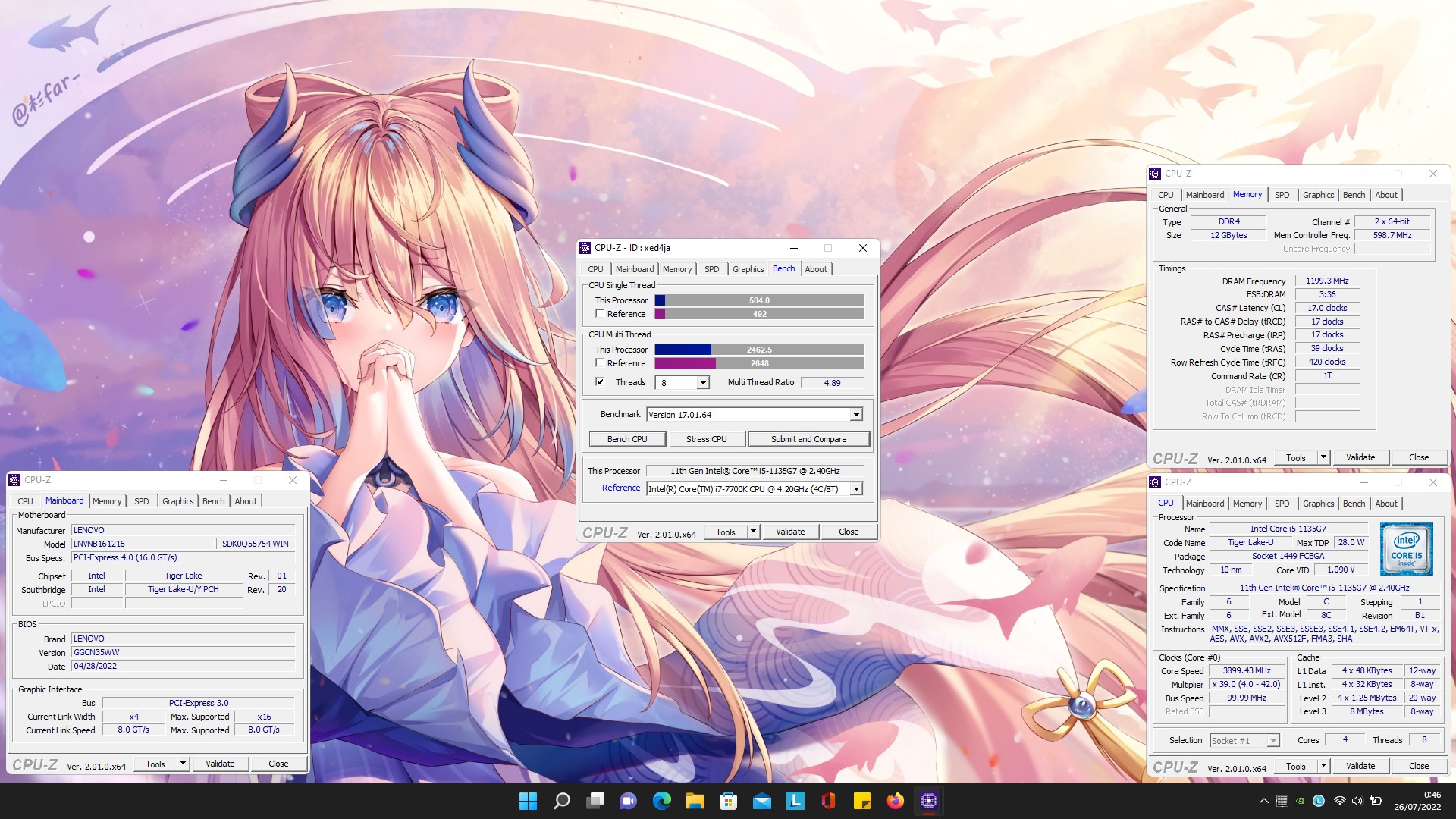
Task: Expand Tools dropdown arrow in Bench window
Action: [753, 532]
